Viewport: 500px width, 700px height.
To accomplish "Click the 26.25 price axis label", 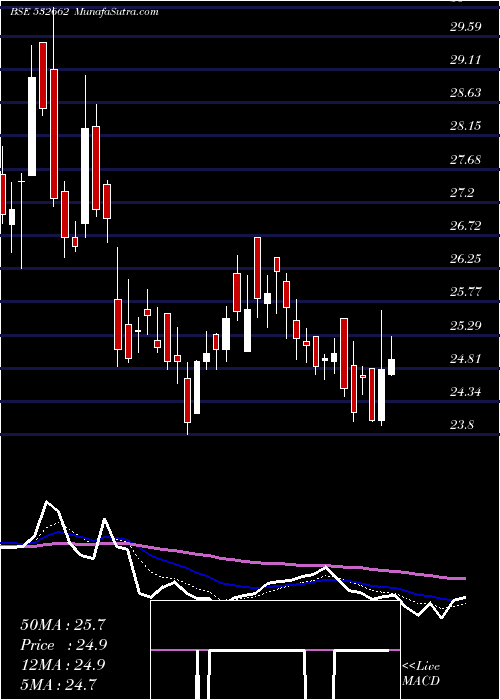I will [x=466, y=259].
